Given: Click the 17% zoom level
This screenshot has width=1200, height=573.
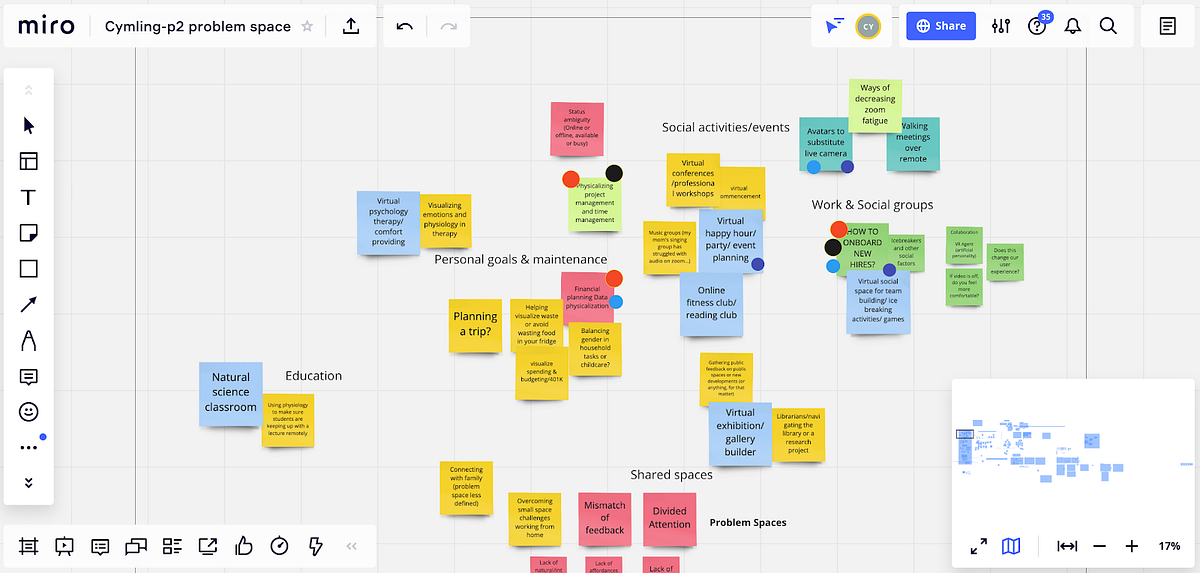Looking at the screenshot, I should 1169,547.
